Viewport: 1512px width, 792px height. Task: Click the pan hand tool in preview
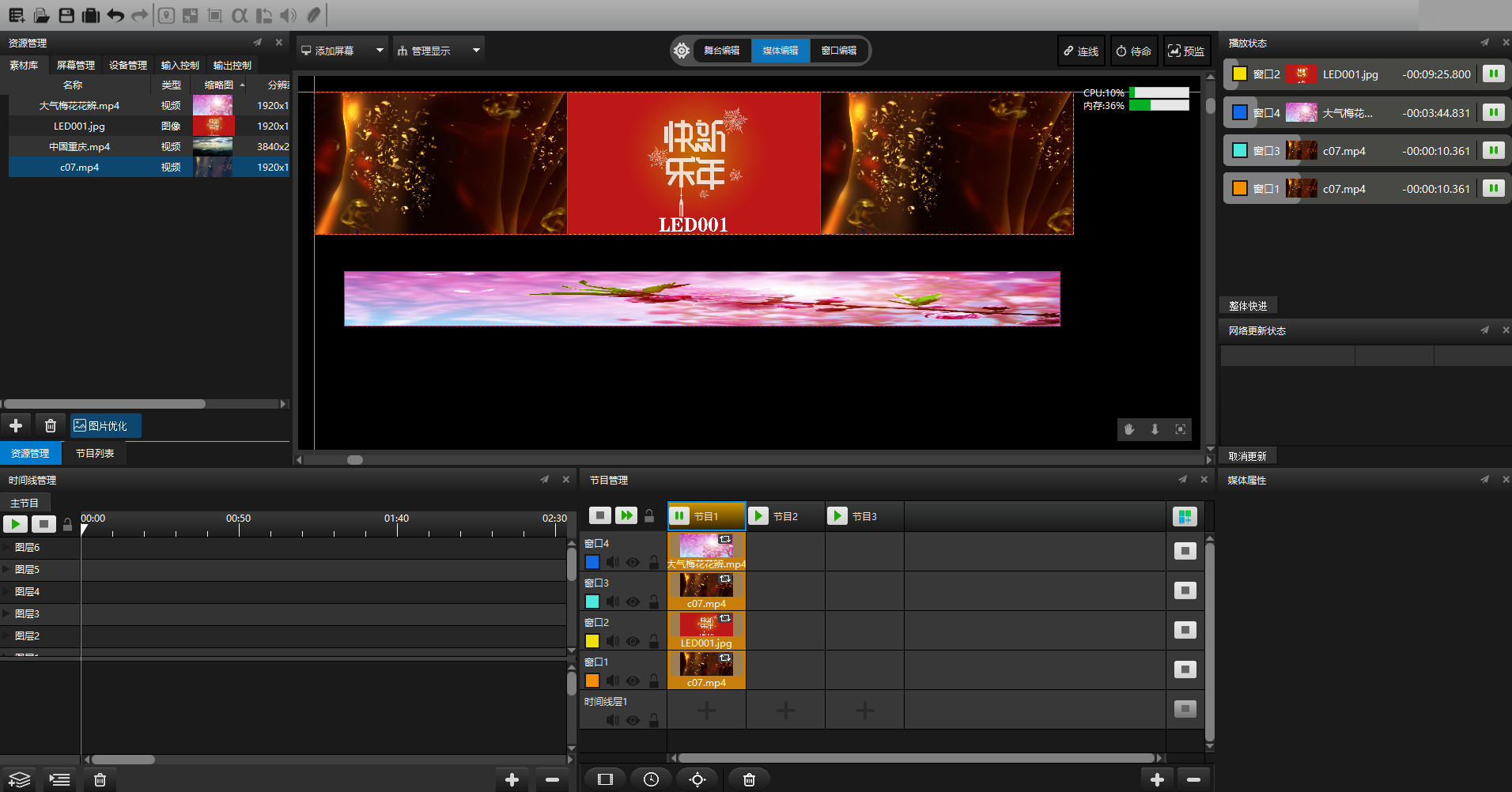pos(1129,429)
